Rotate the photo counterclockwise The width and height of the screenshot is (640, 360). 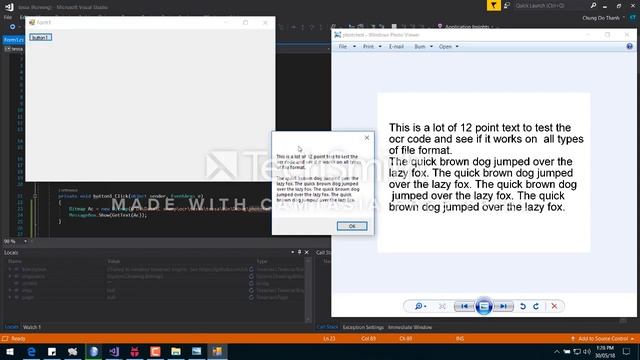(x=523, y=306)
